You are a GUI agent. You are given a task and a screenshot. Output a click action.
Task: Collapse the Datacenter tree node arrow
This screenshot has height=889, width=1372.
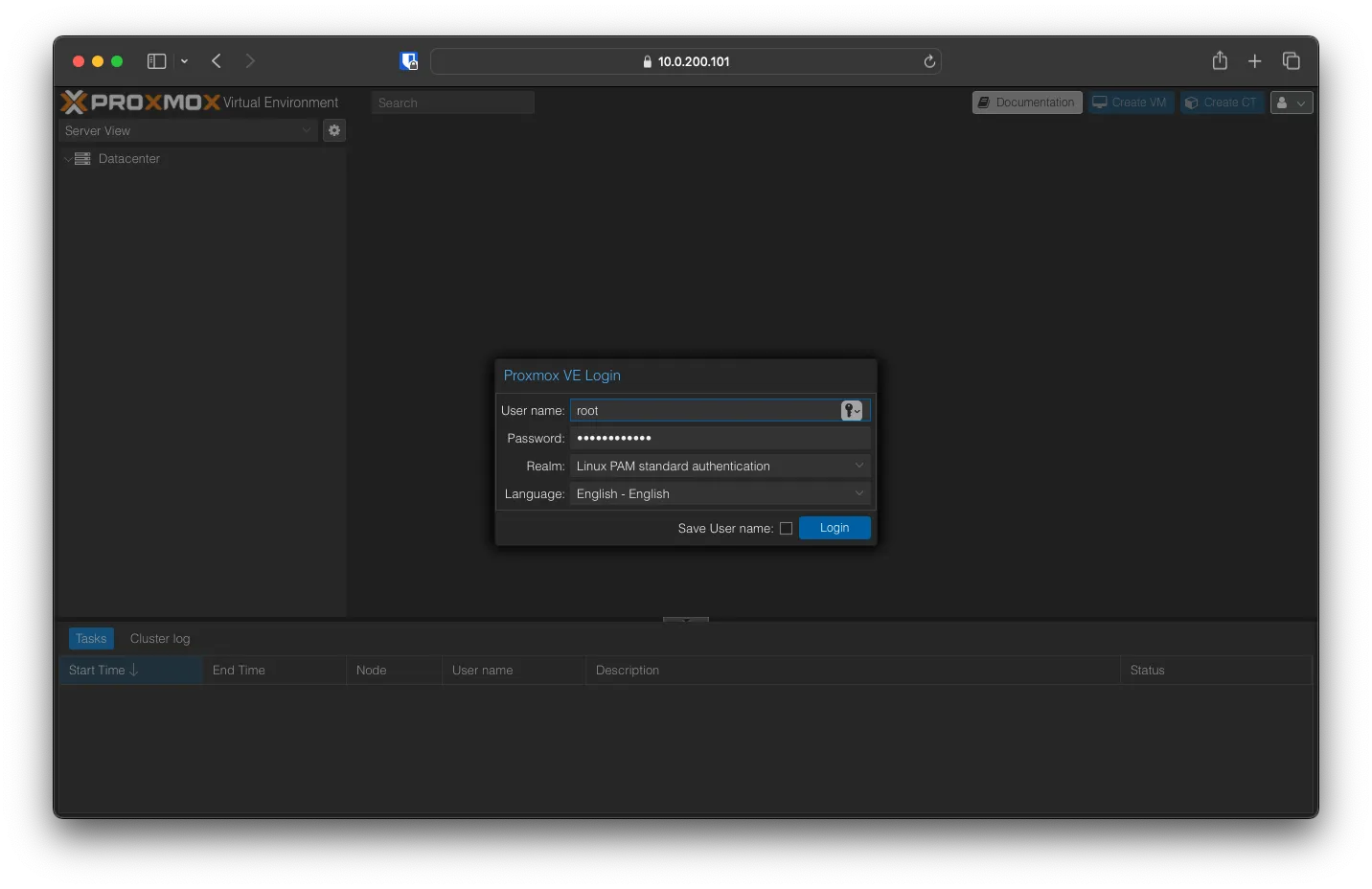point(67,159)
